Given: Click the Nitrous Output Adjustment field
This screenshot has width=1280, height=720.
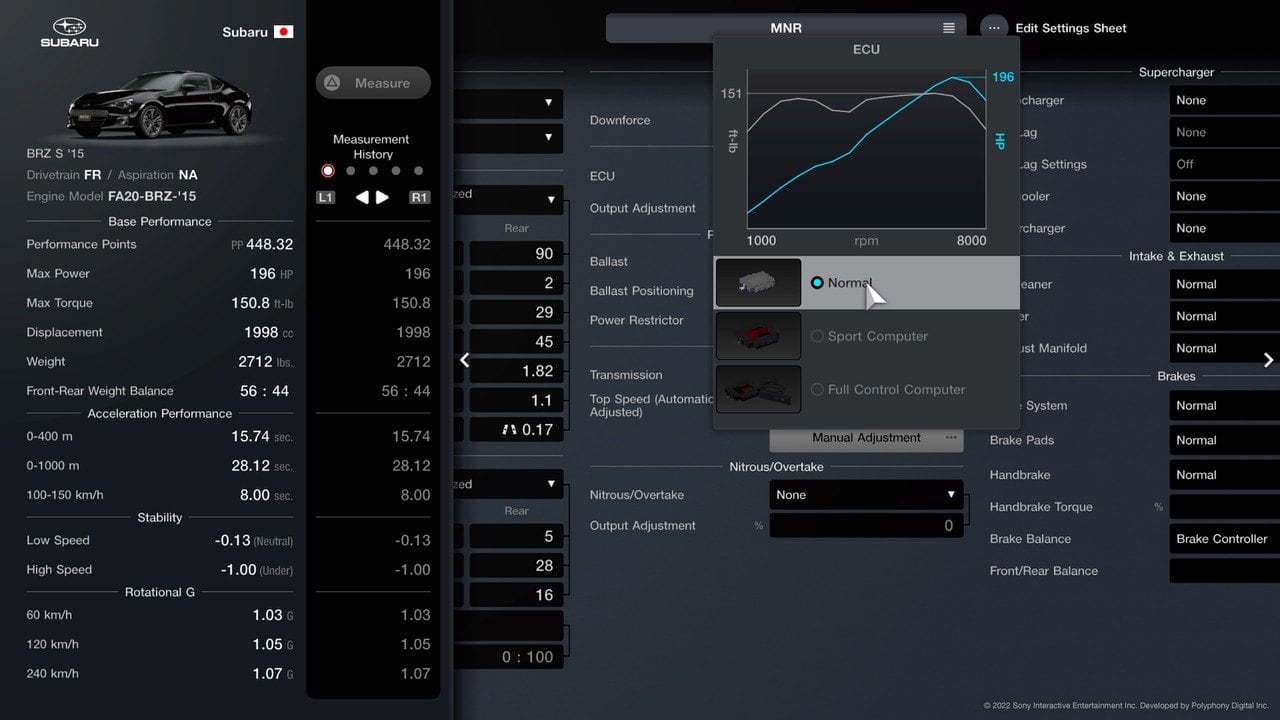Looking at the screenshot, I should point(867,526).
